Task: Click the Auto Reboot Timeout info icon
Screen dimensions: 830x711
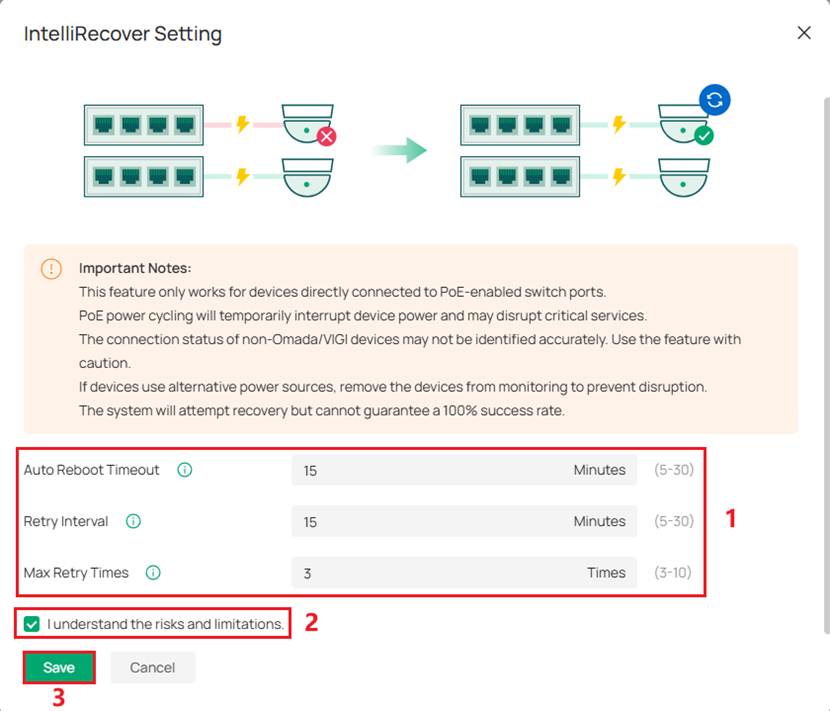Action: tap(184, 470)
